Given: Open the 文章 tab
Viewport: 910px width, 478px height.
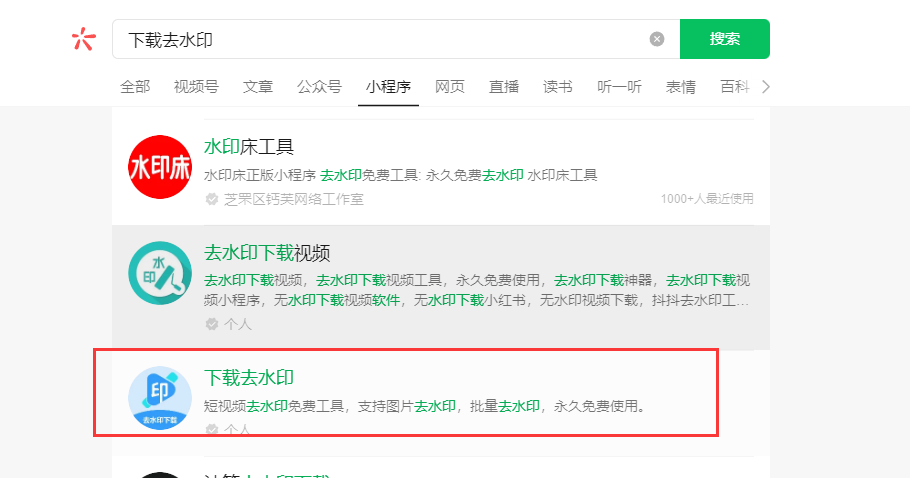Looking at the screenshot, I should pyautogui.click(x=258, y=87).
